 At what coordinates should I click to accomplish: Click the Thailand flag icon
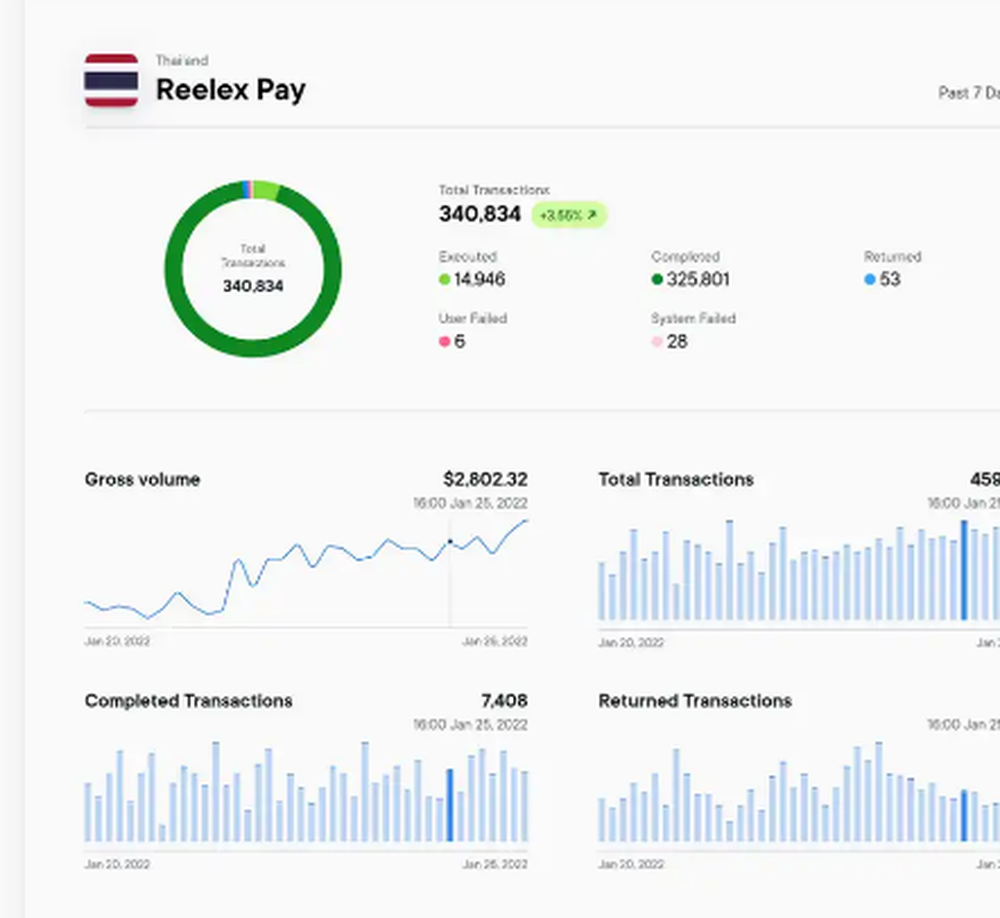pos(112,80)
